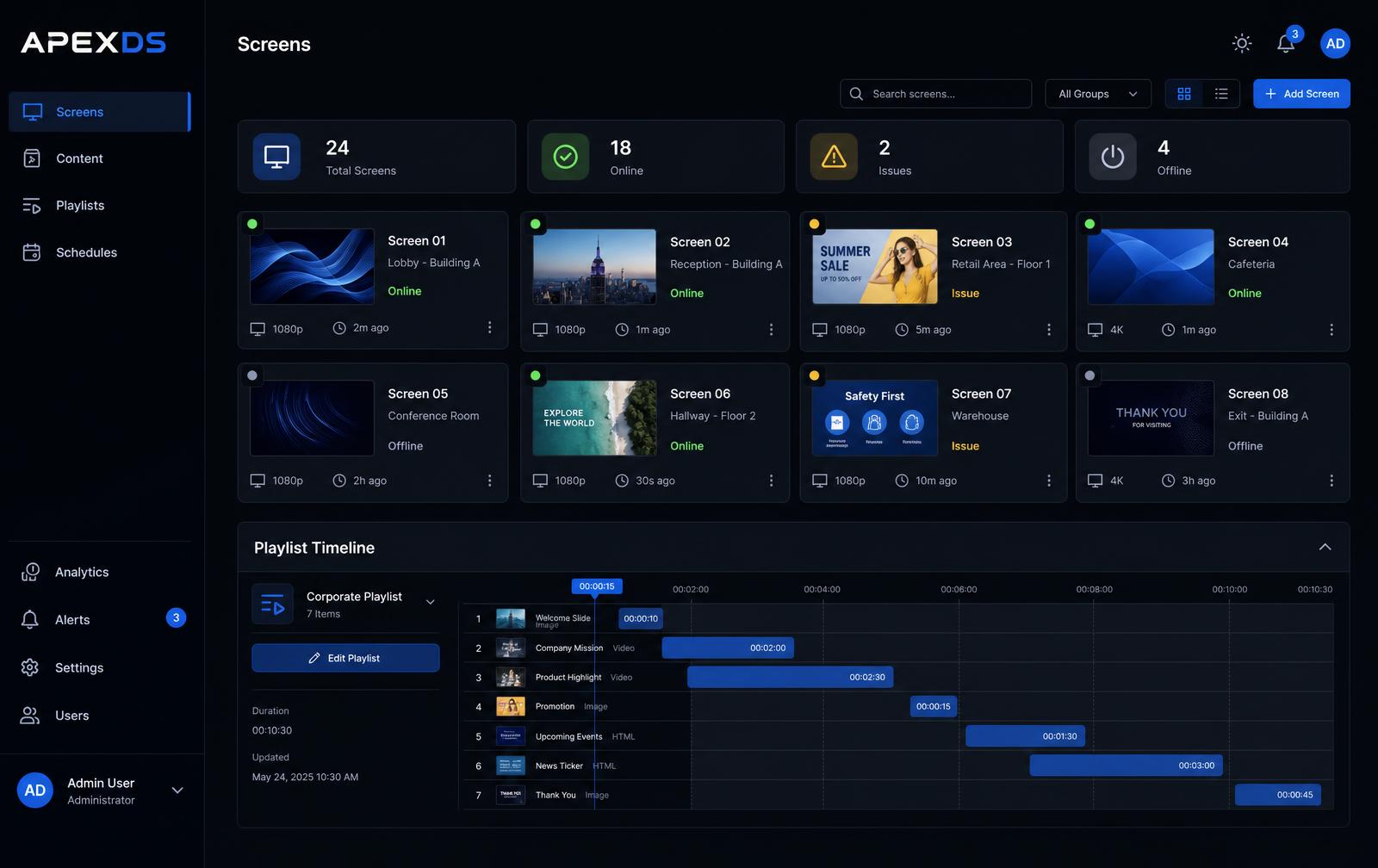Open the Screen 02 three-dot menu

tap(771, 330)
